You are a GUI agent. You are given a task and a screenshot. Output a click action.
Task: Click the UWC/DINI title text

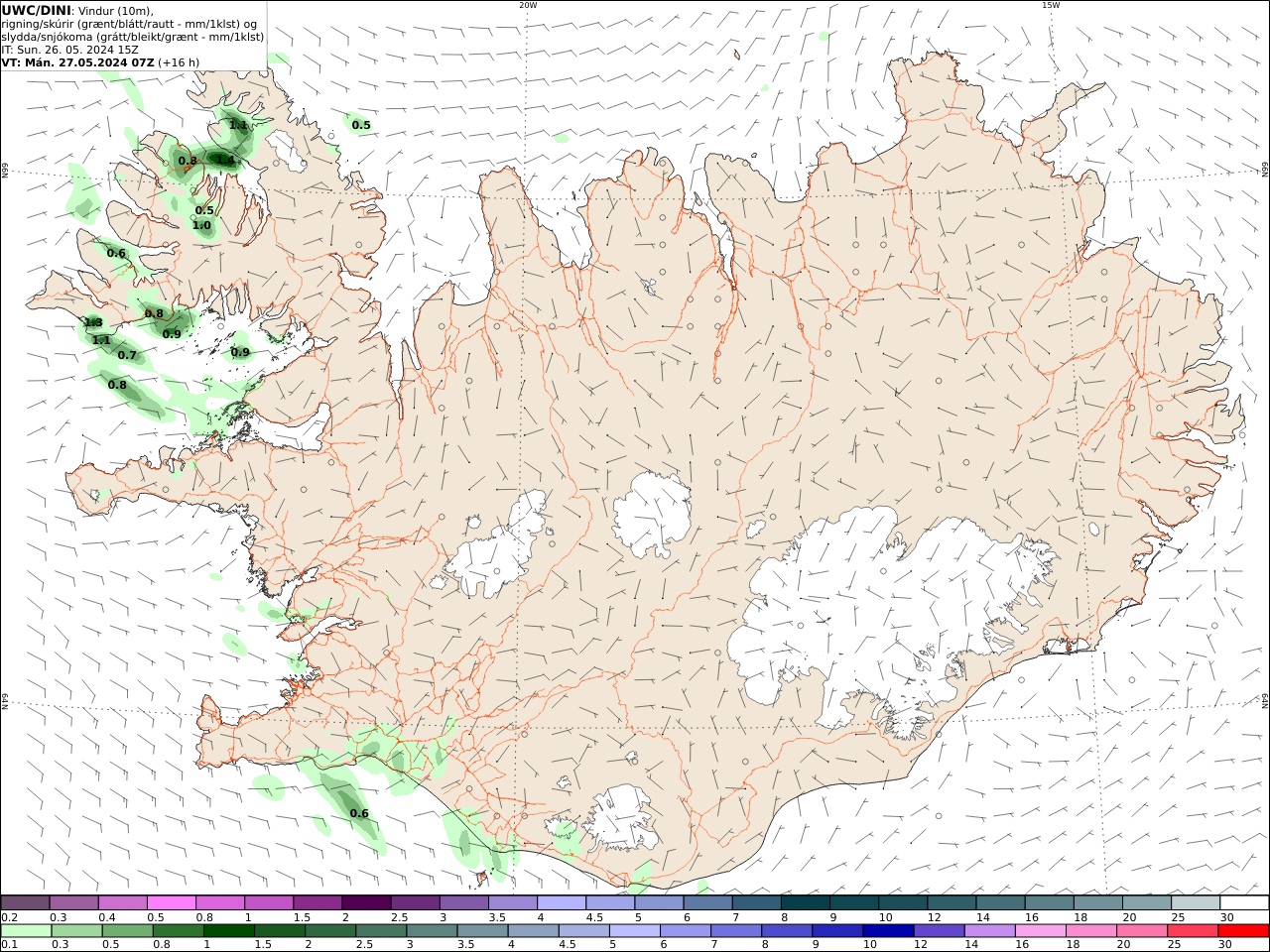[x=36, y=10]
